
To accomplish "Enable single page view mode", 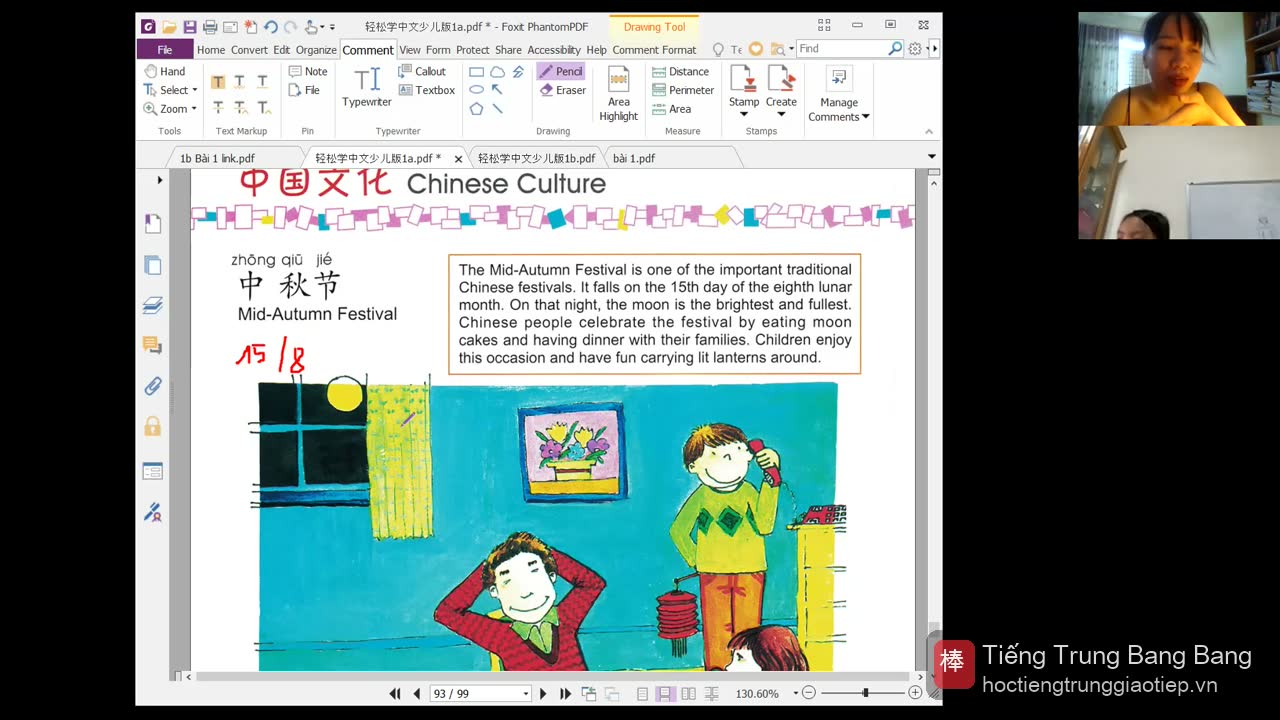I will [642, 693].
